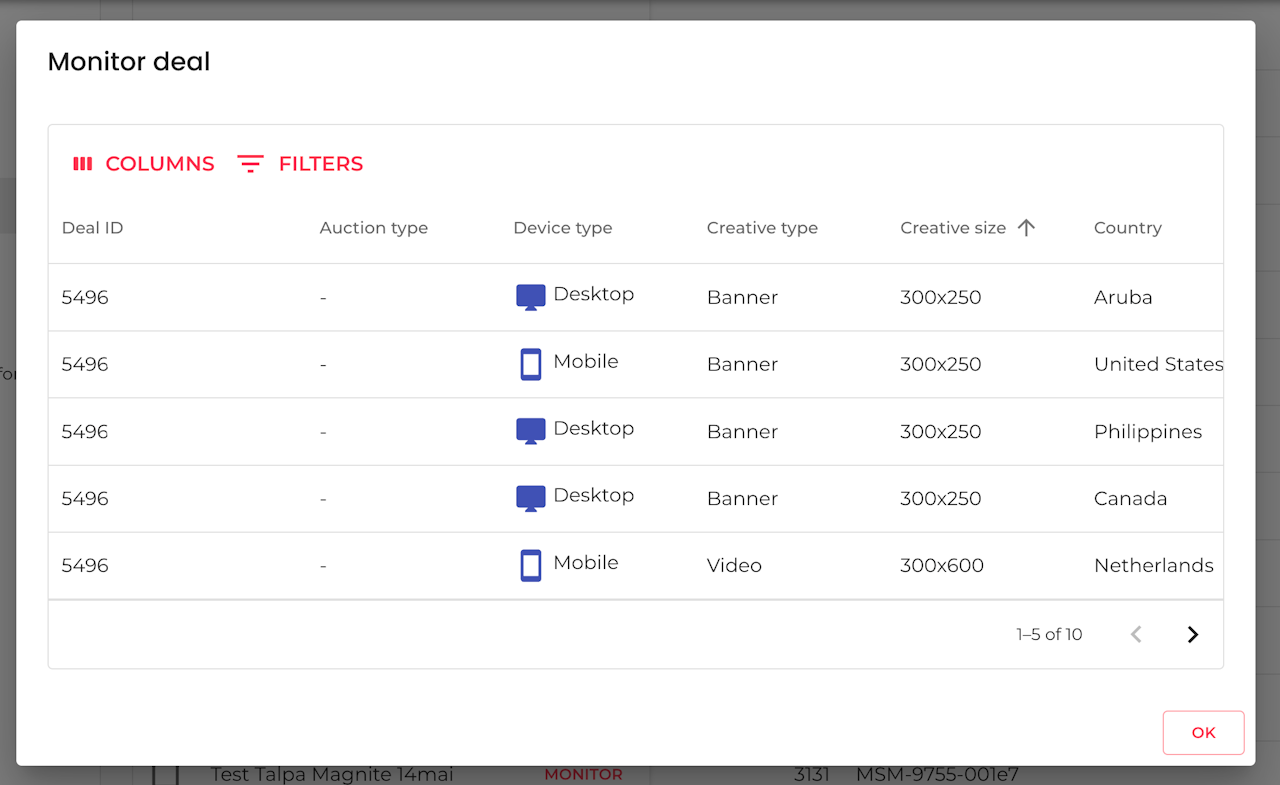Click the Mobile icon in Netherlands row
Image resolution: width=1280 pixels, height=785 pixels.
(530, 565)
